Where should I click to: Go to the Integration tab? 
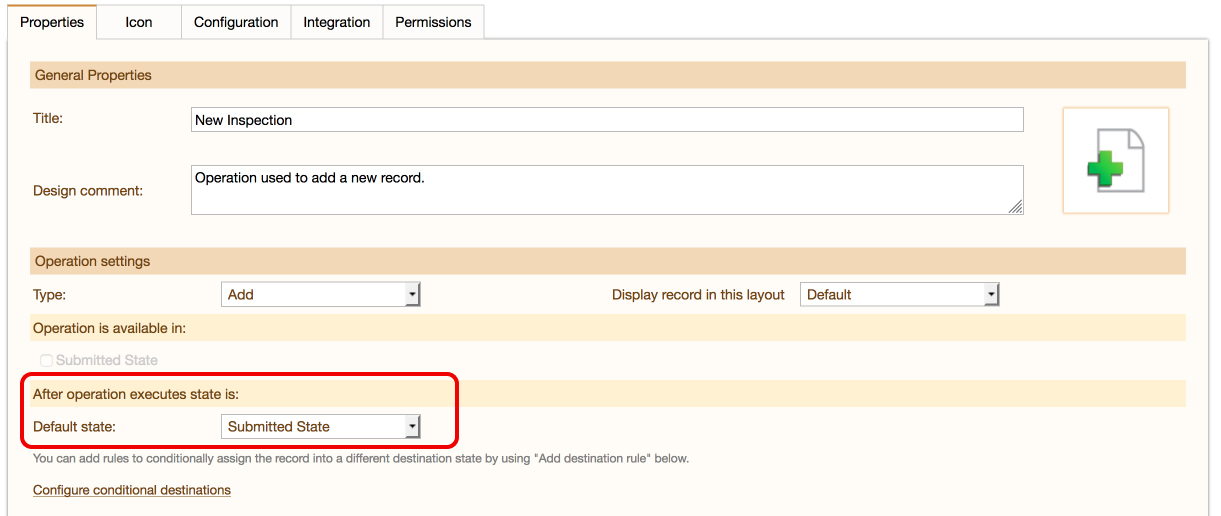pos(337,22)
